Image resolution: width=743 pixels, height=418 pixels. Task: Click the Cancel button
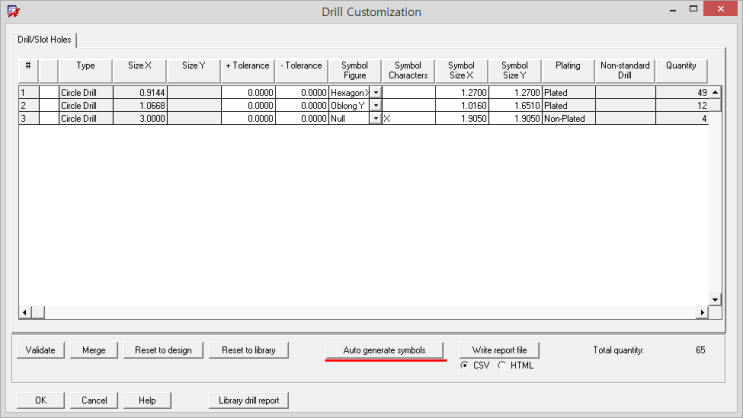point(94,400)
